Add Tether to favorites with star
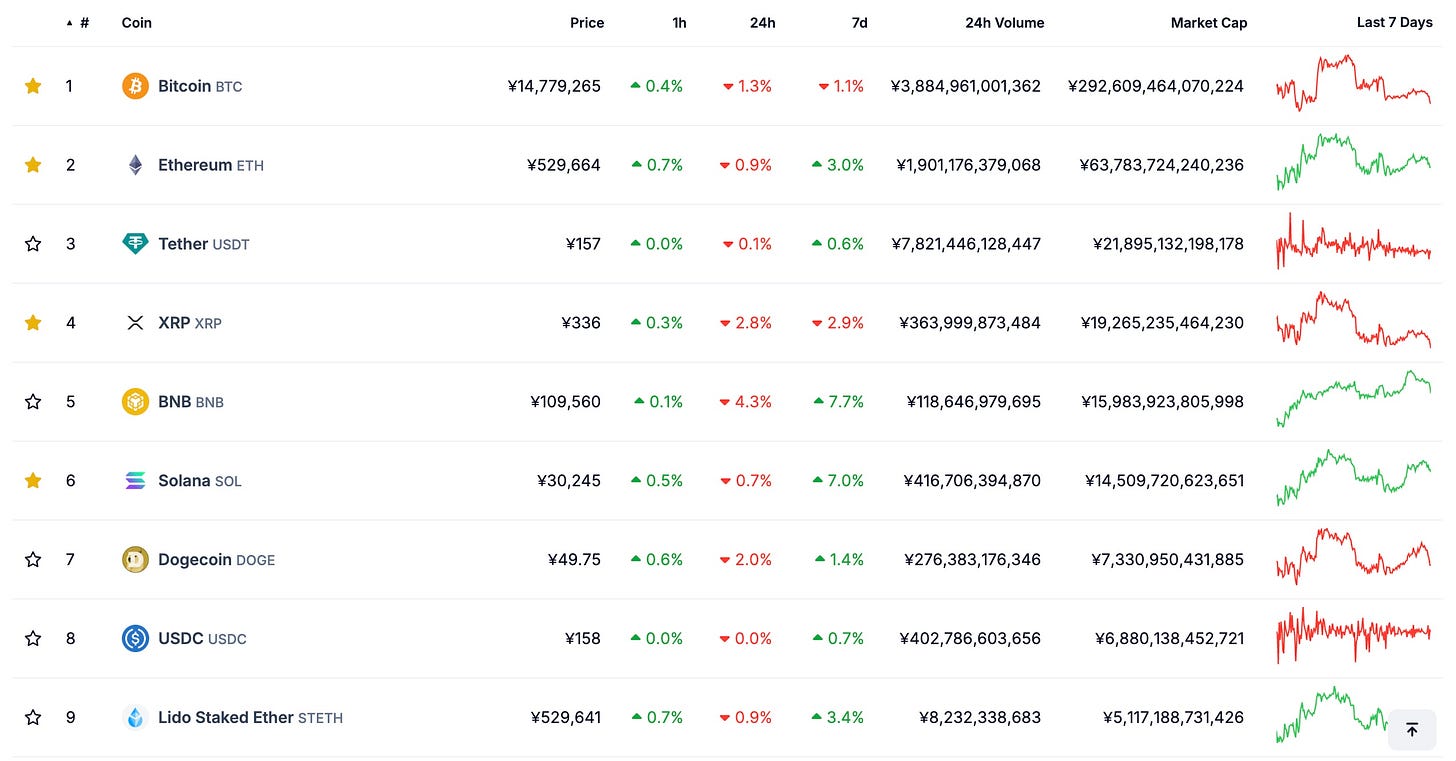This screenshot has width=1456, height=761. tap(33, 244)
